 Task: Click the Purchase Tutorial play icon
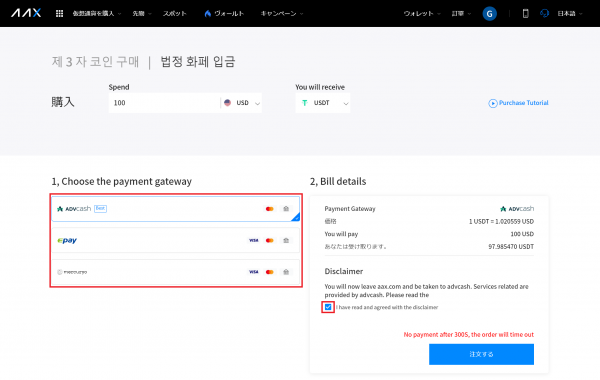tap(492, 103)
